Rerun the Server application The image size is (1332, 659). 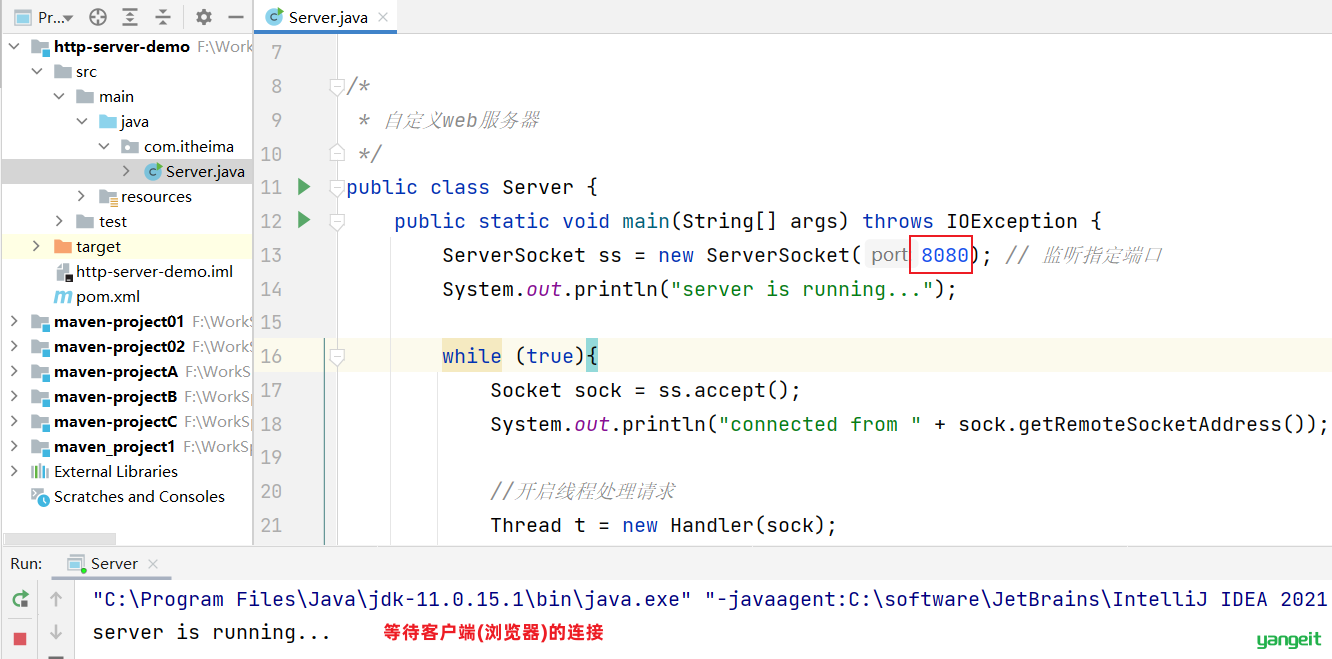point(20,600)
